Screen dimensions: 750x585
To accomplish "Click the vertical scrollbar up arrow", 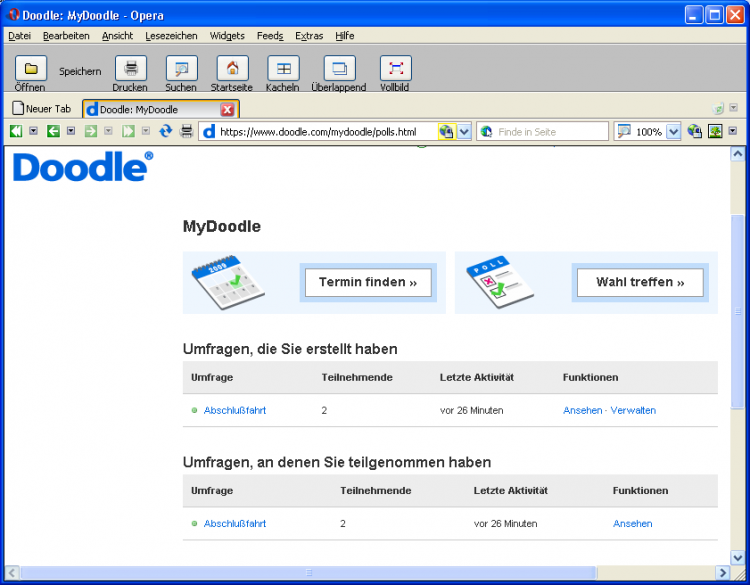I will [738, 154].
